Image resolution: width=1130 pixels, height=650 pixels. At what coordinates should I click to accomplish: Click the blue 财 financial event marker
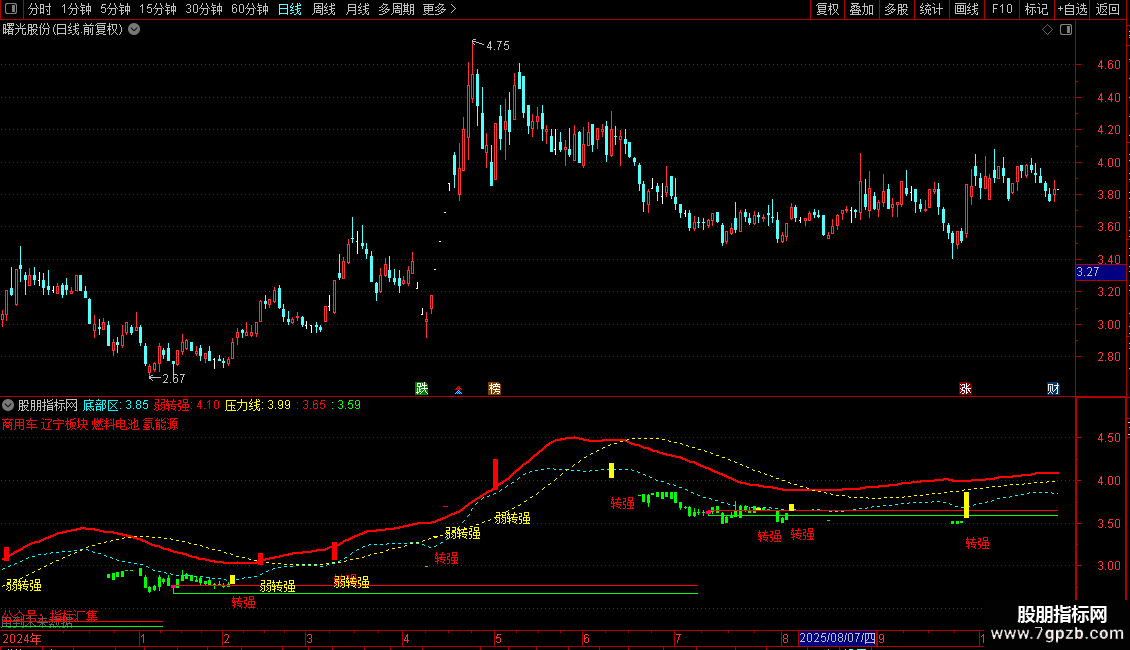tap(1053, 388)
